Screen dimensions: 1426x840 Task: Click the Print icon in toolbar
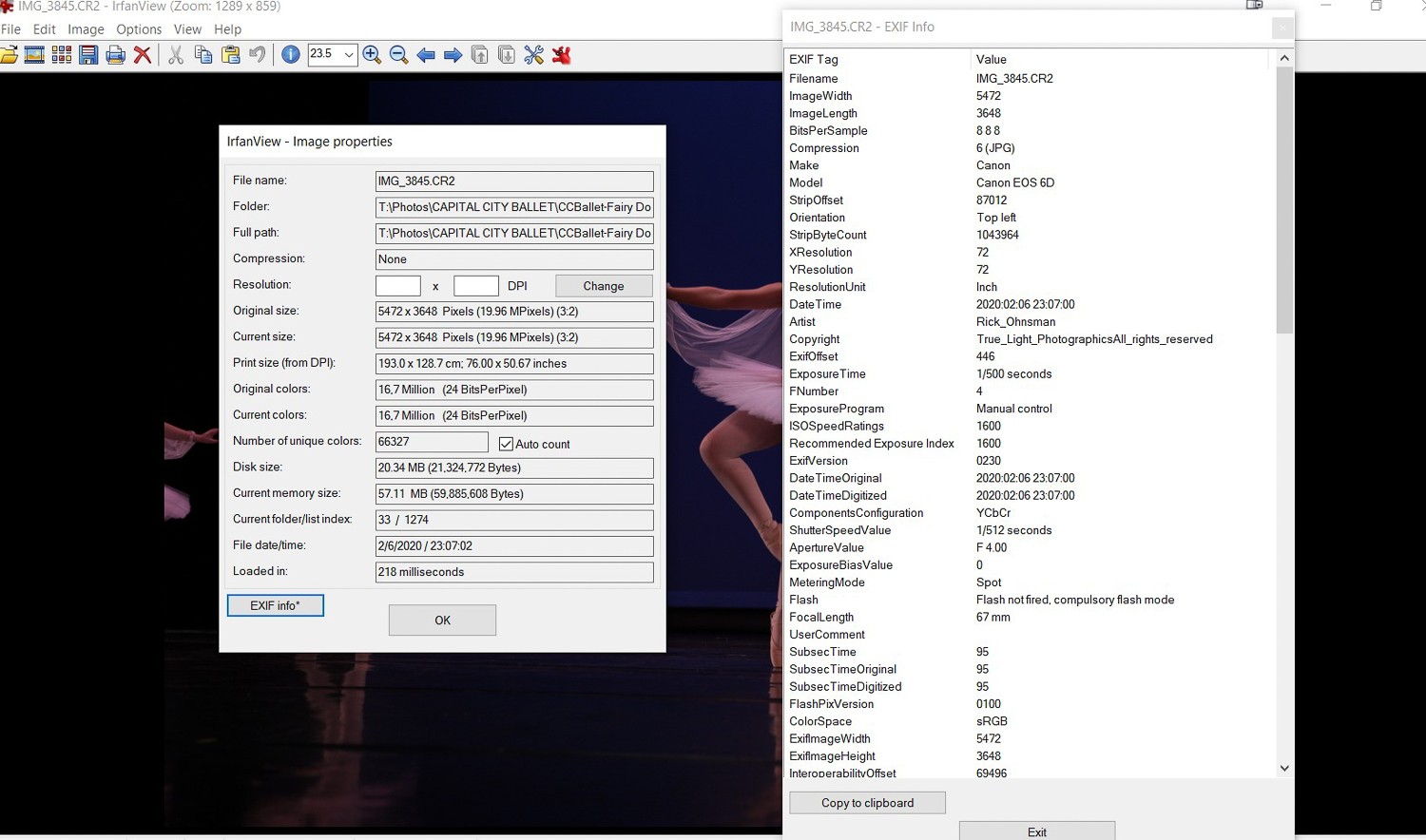click(115, 55)
